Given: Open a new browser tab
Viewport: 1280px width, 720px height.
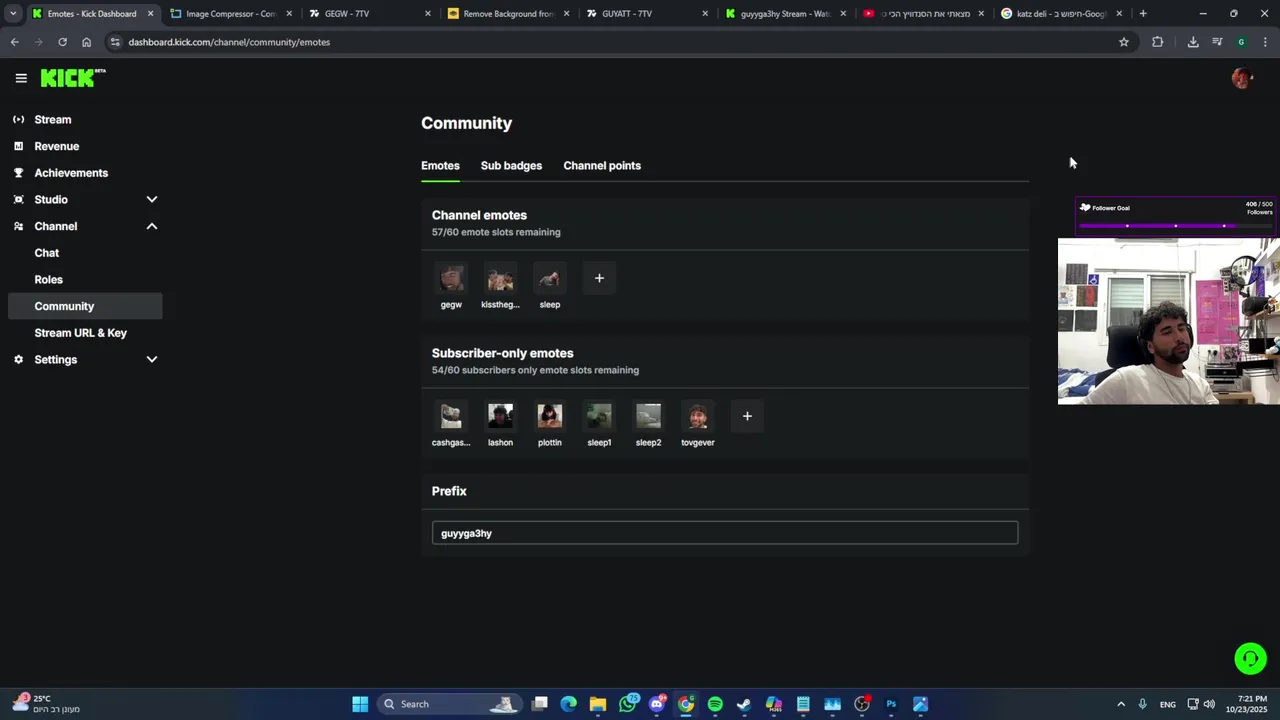Looking at the screenshot, I should click(1143, 14).
